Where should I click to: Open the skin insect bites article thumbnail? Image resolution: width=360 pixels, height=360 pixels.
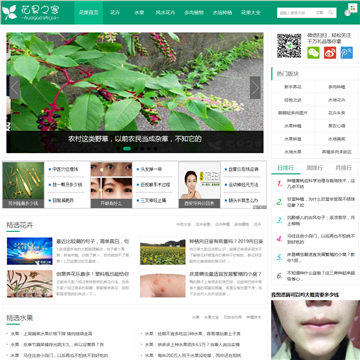click(x=163, y=284)
